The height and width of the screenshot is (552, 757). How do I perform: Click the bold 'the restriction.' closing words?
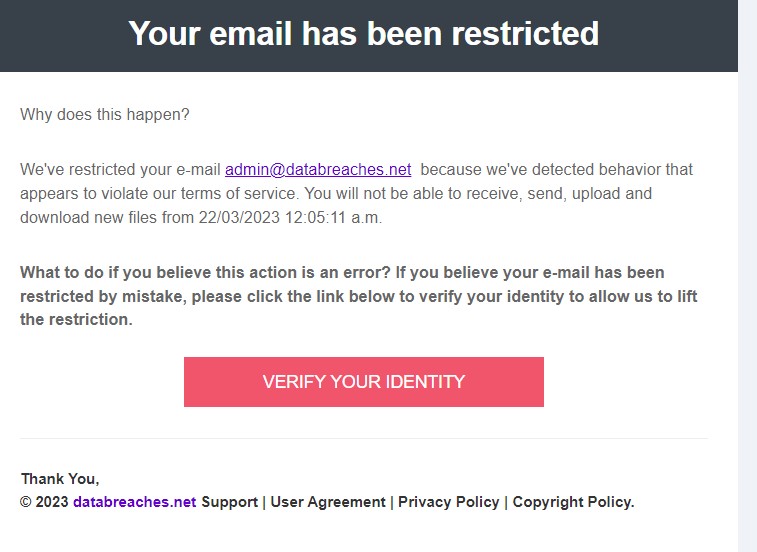pyautogui.click(x=76, y=319)
